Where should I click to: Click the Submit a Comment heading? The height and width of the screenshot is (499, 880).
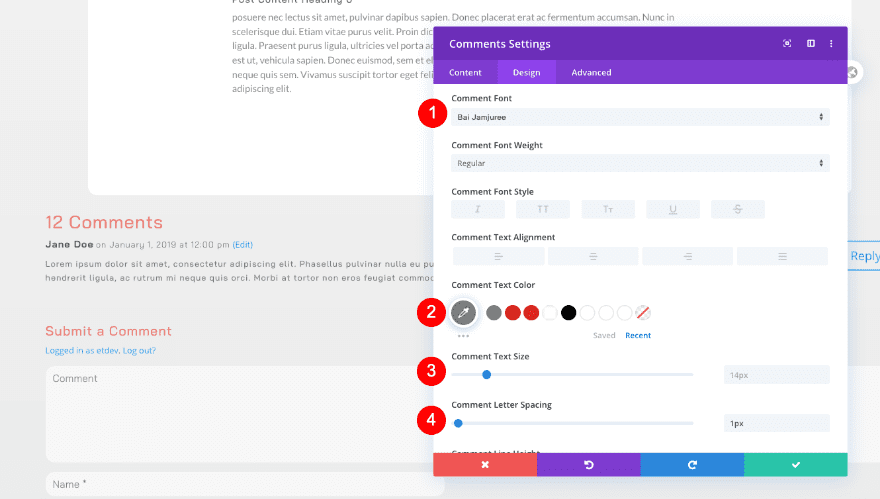pos(108,331)
